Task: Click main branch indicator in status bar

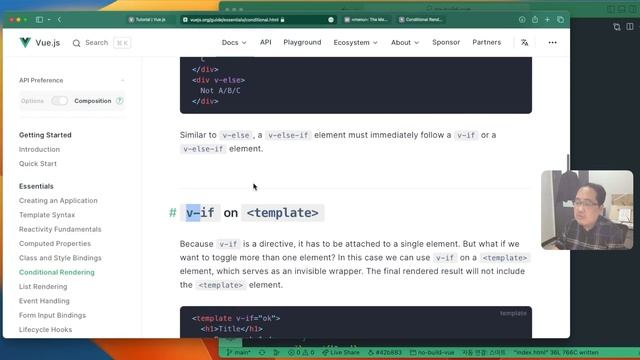Action: [239, 352]
